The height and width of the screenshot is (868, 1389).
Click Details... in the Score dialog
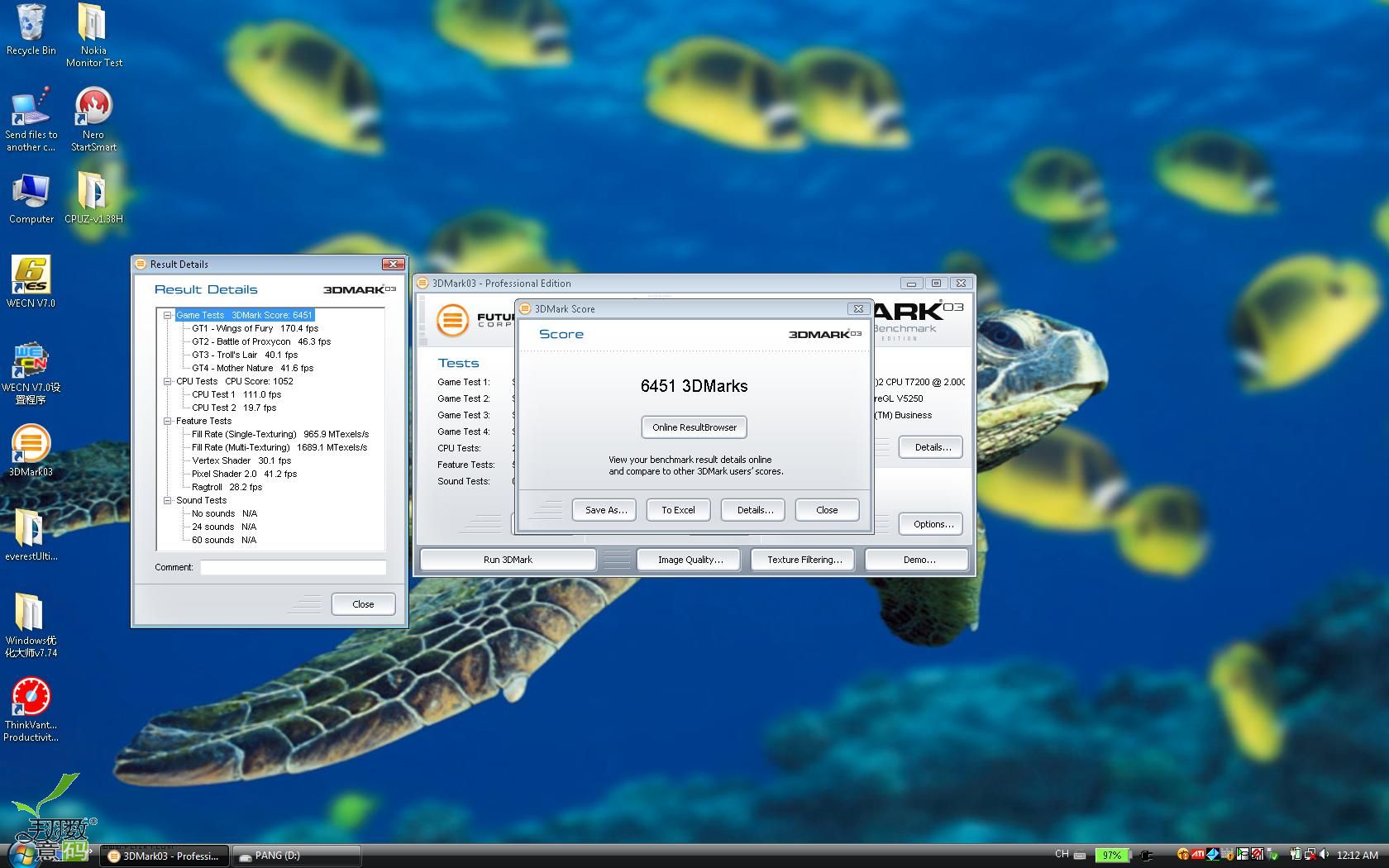coord(755,510)
